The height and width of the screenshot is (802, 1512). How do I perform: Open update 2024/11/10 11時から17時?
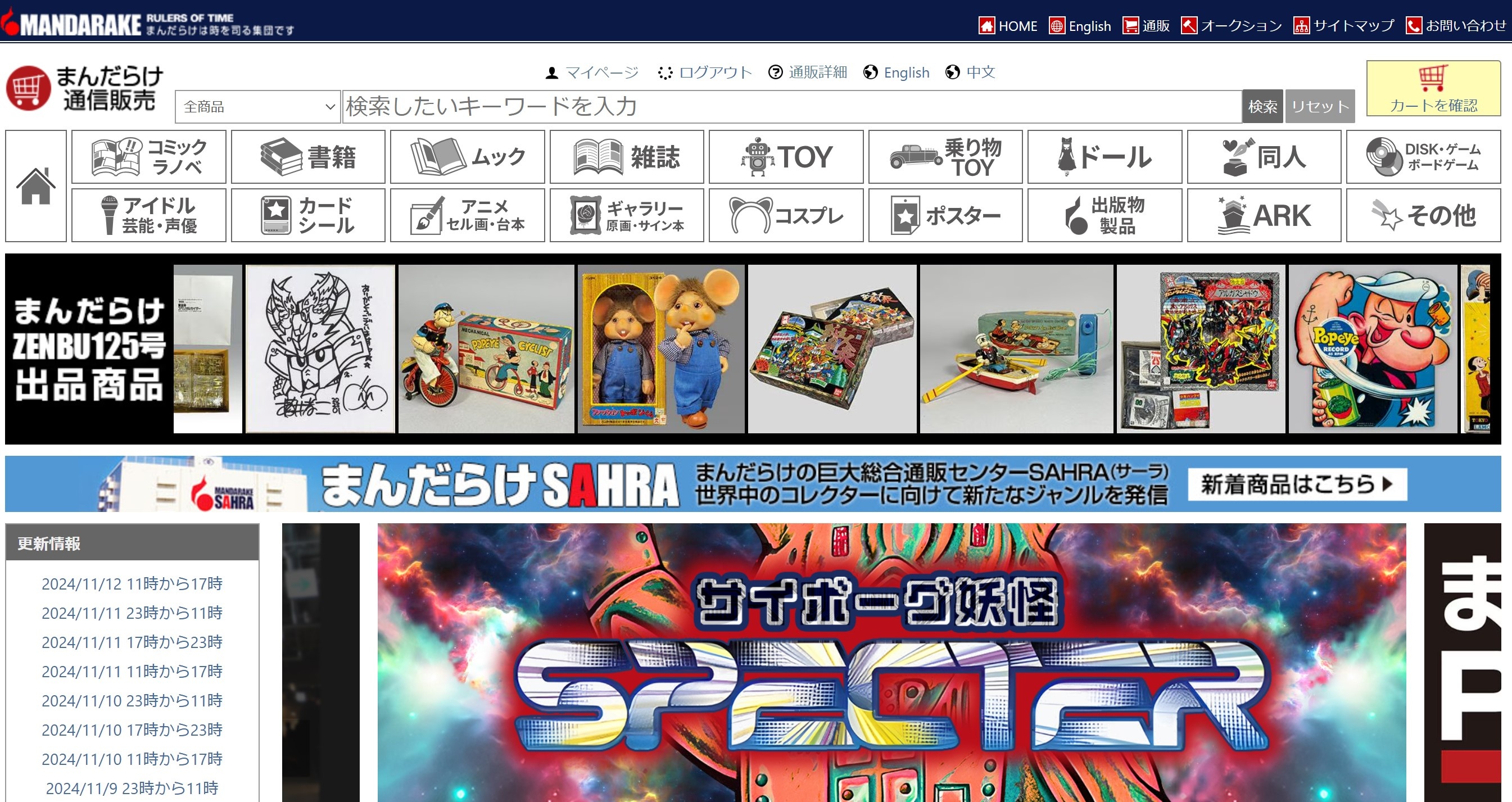click(x=132, y=759)
